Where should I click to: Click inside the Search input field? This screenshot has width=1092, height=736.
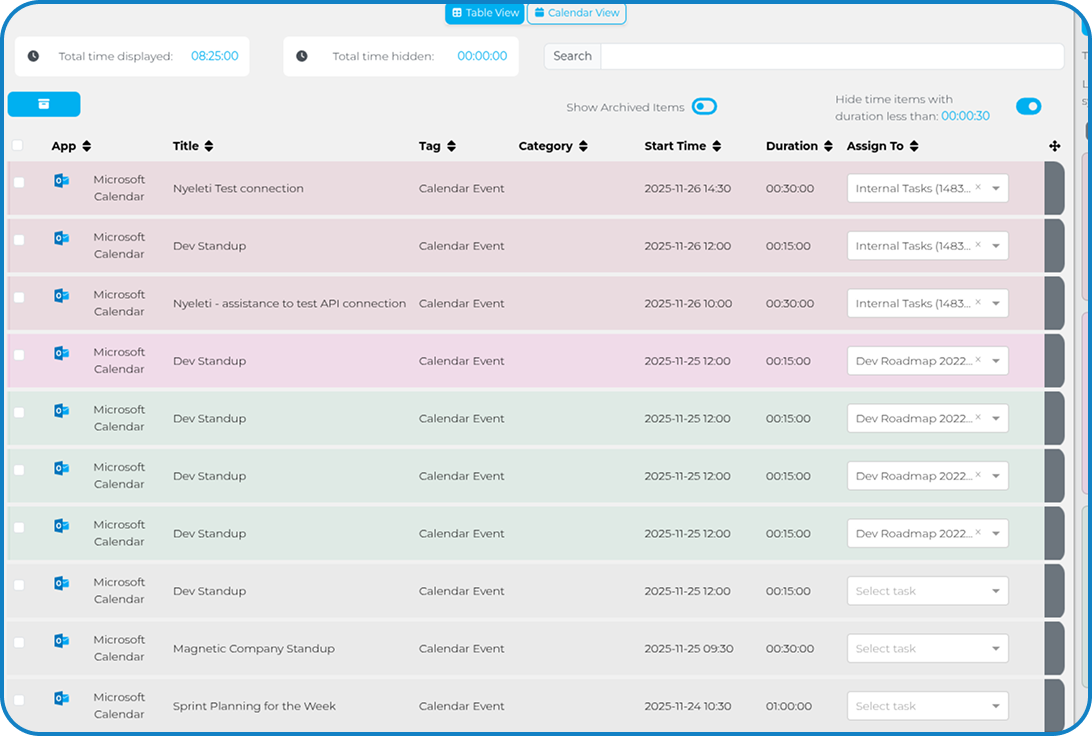click(x=832, y=56)
